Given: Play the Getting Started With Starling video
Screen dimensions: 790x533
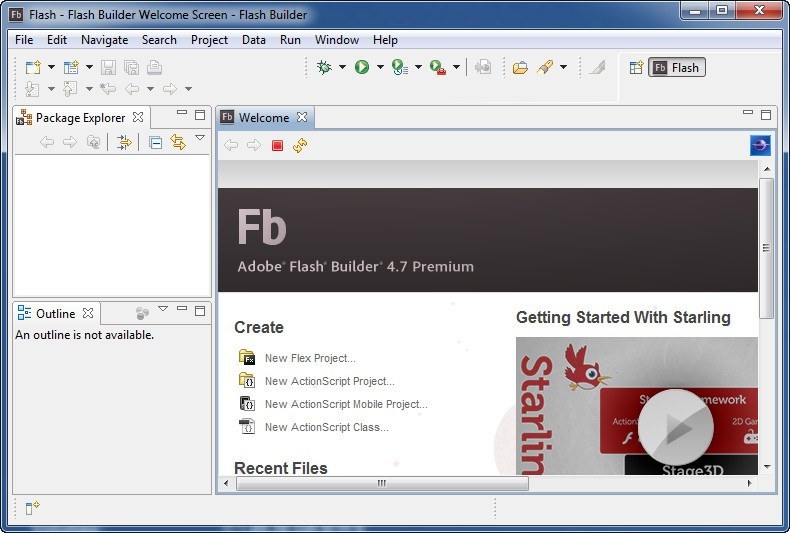Looking at the screenshot, I should pyautogui.click(x=676, y=427).
